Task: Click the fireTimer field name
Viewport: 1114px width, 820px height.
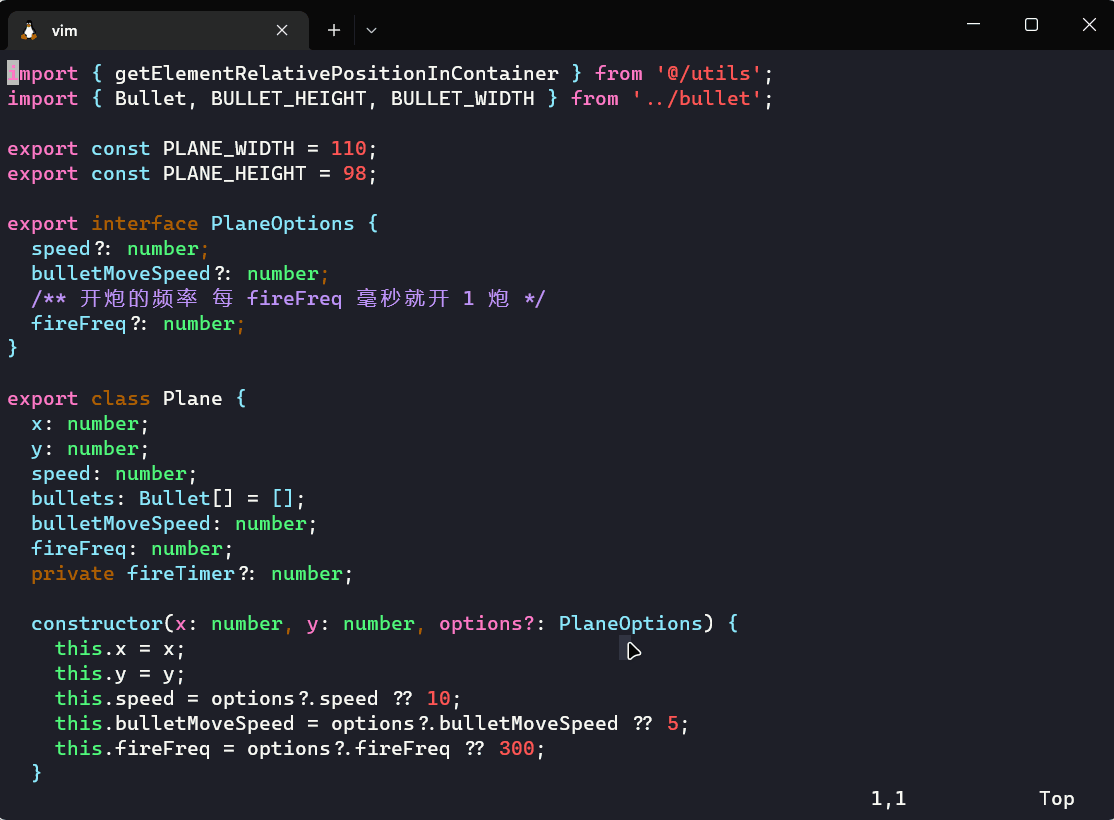Action: [180, 573]
